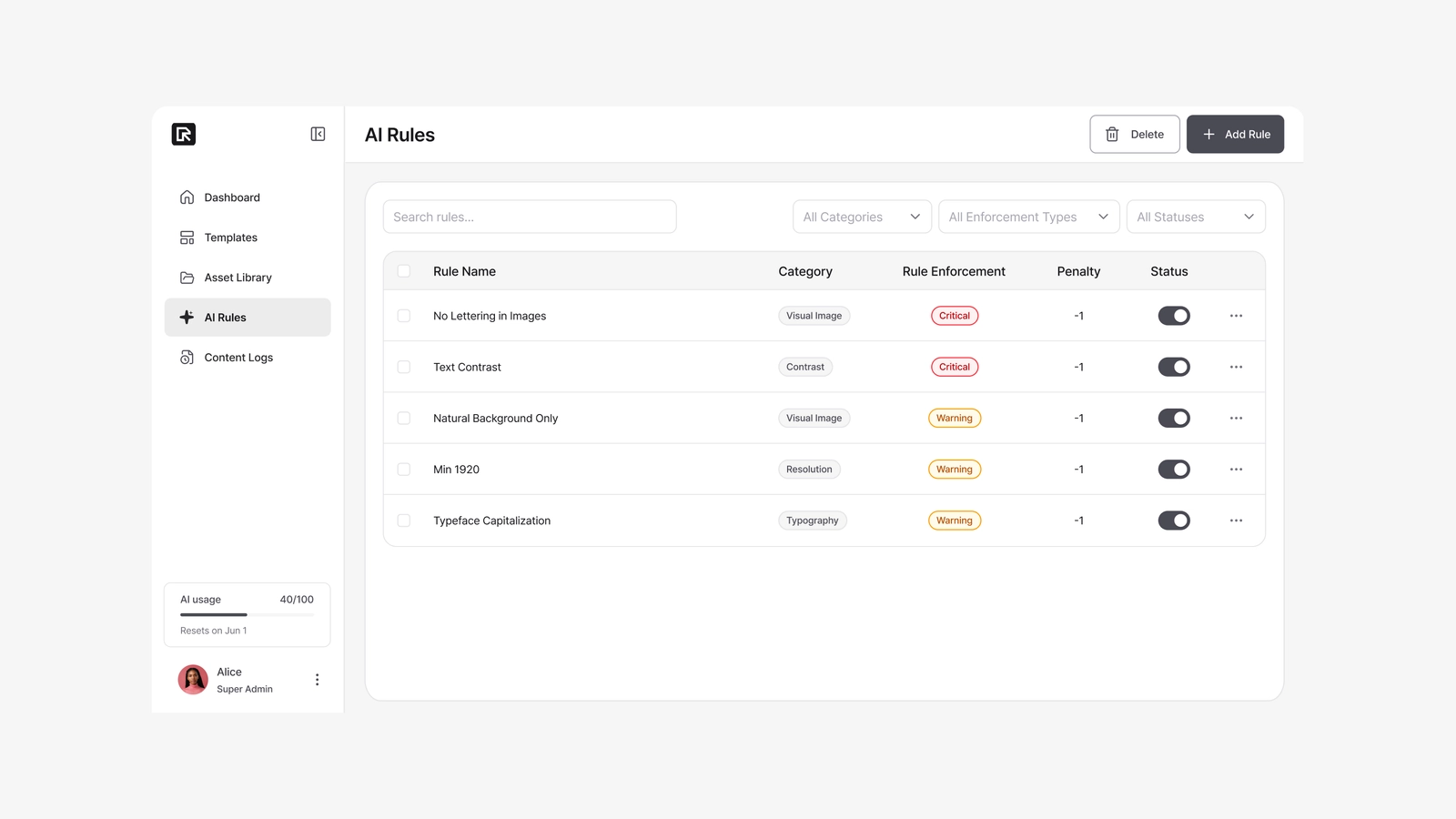
Task: Open the All Statuses dropdown
Action: [x=1196, y=217]
